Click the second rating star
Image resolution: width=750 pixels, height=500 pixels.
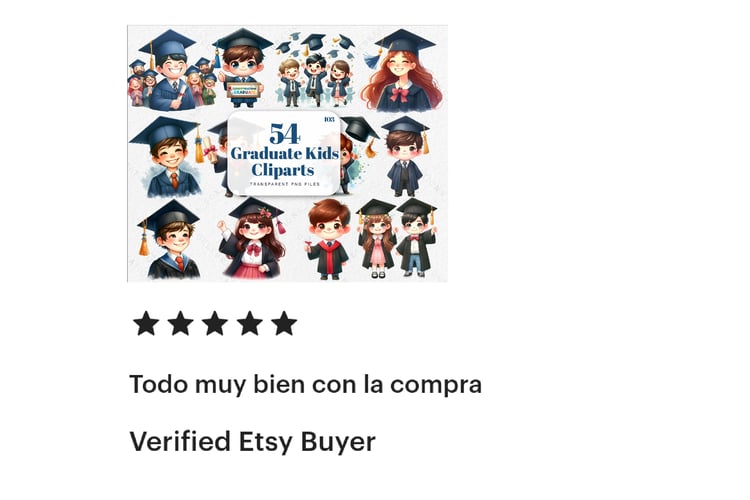(180, 323)
